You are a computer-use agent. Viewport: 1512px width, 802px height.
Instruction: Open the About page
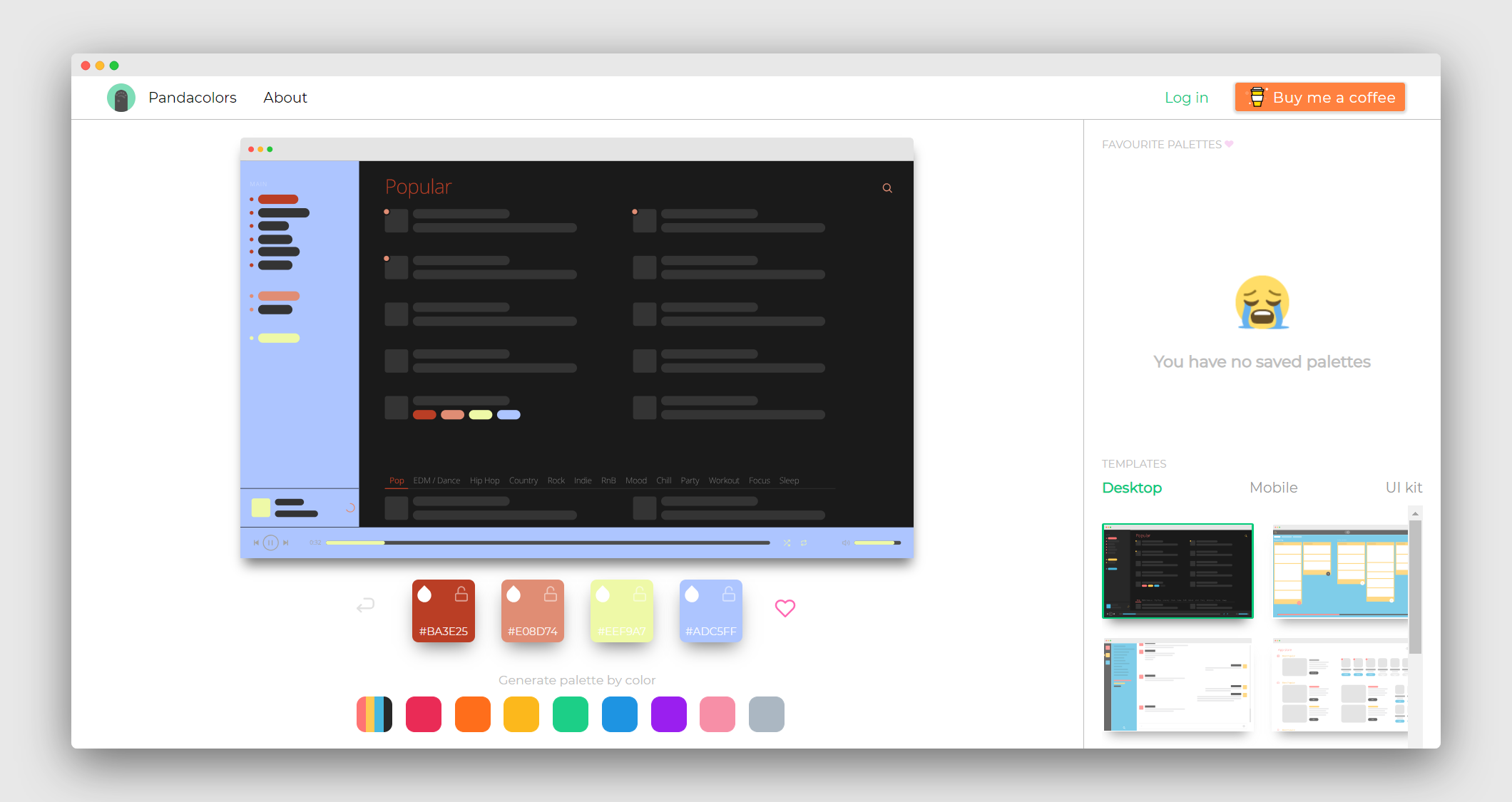coord(285,98)
